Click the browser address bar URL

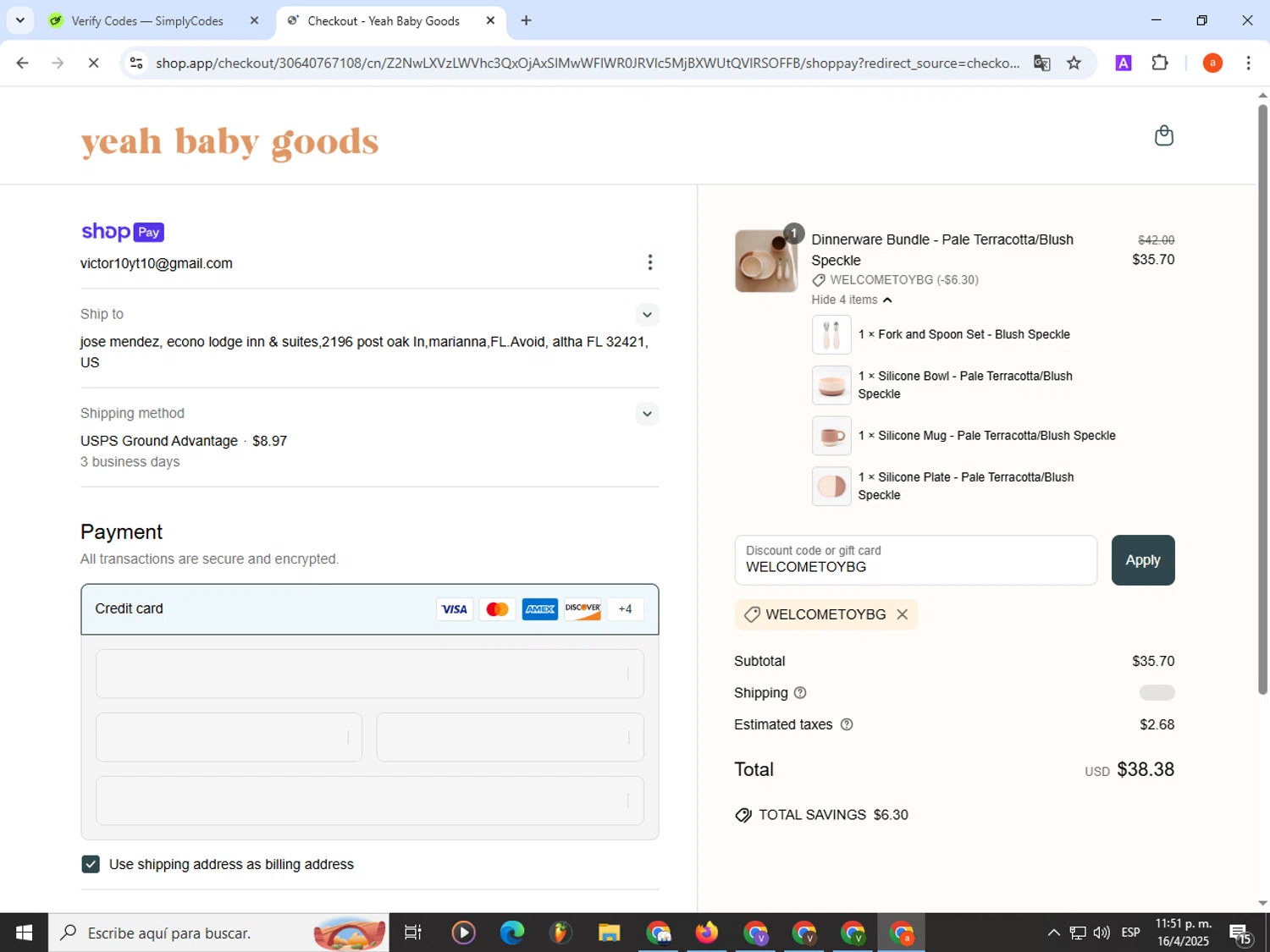pos(588,63)
